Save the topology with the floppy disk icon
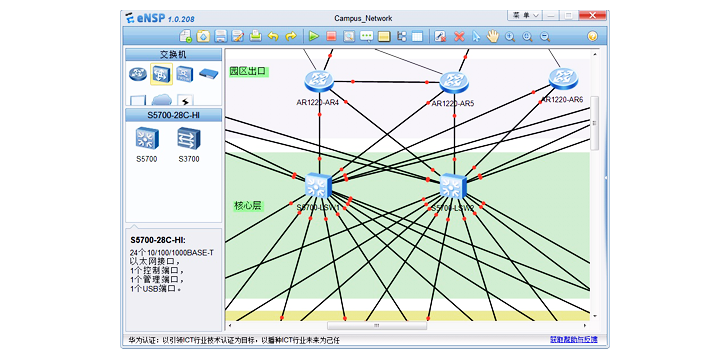The width and height of the screenshot is (712, 360). click(221, 36)
